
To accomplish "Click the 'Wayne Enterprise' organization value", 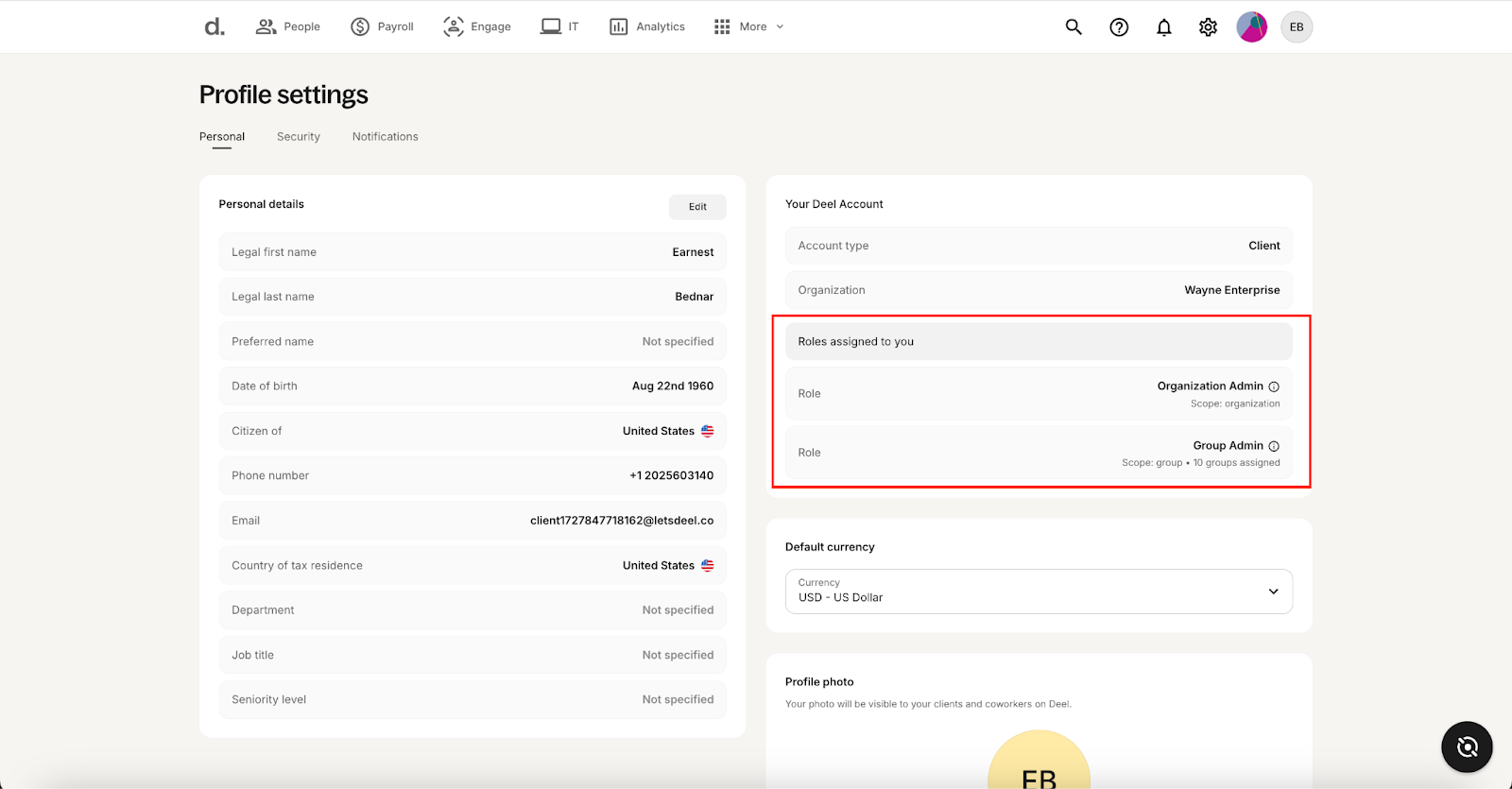I will pos(1232,290).
